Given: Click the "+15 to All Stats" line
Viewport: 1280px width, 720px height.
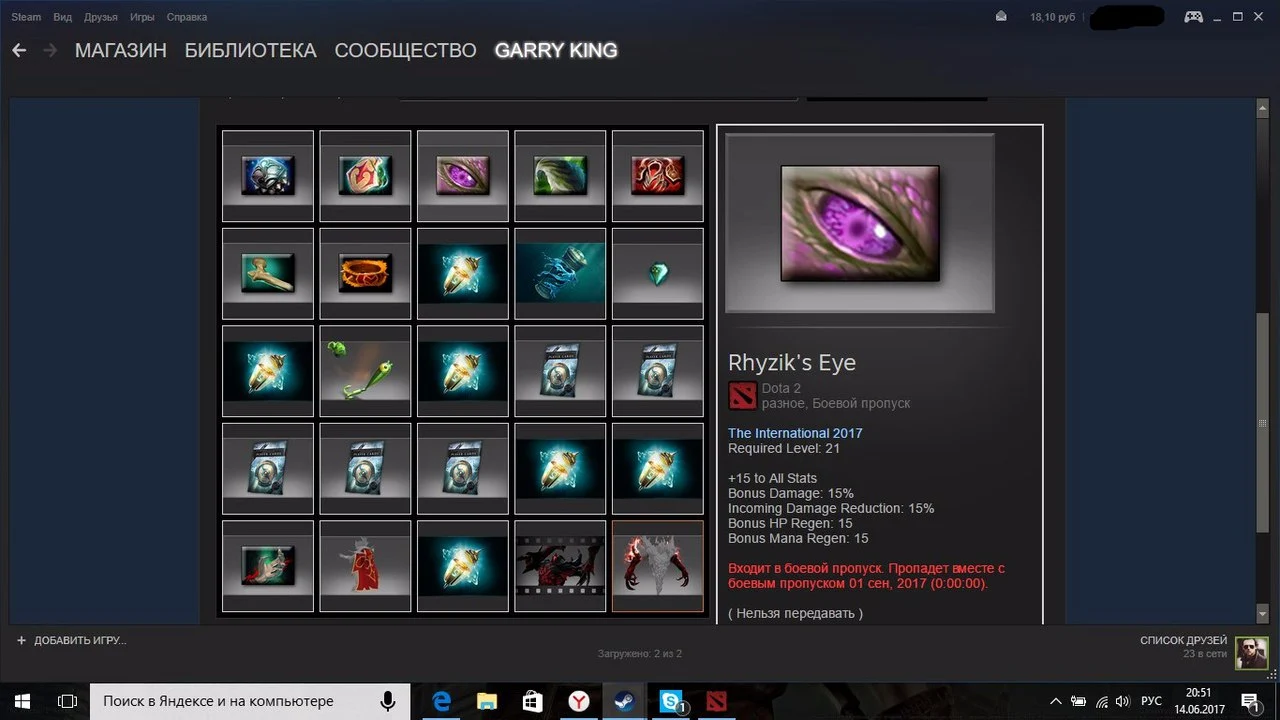Looking at the screenshot, I should tap(773, 478).
